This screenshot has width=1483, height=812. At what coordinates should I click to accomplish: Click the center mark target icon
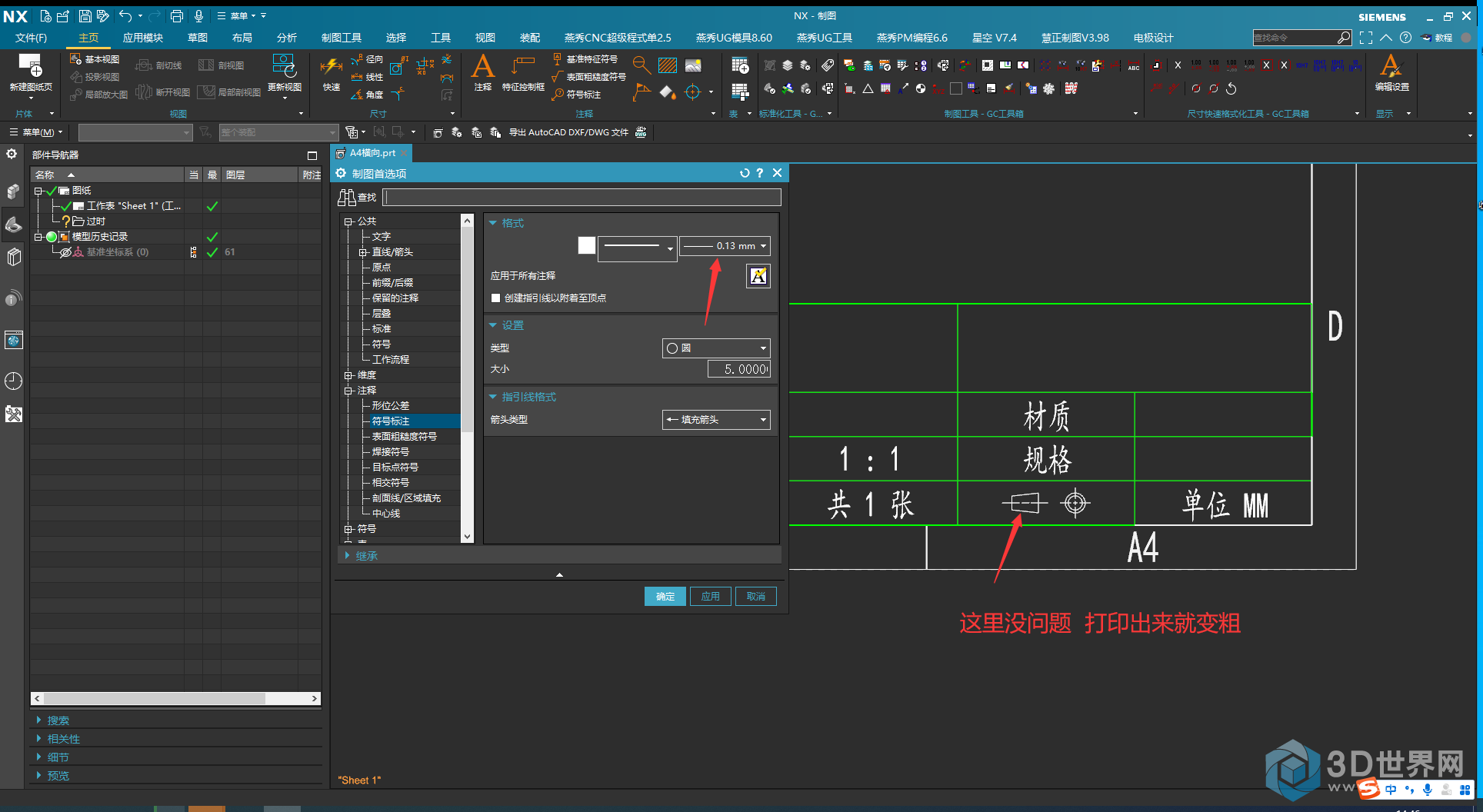(x=693, y=92)
